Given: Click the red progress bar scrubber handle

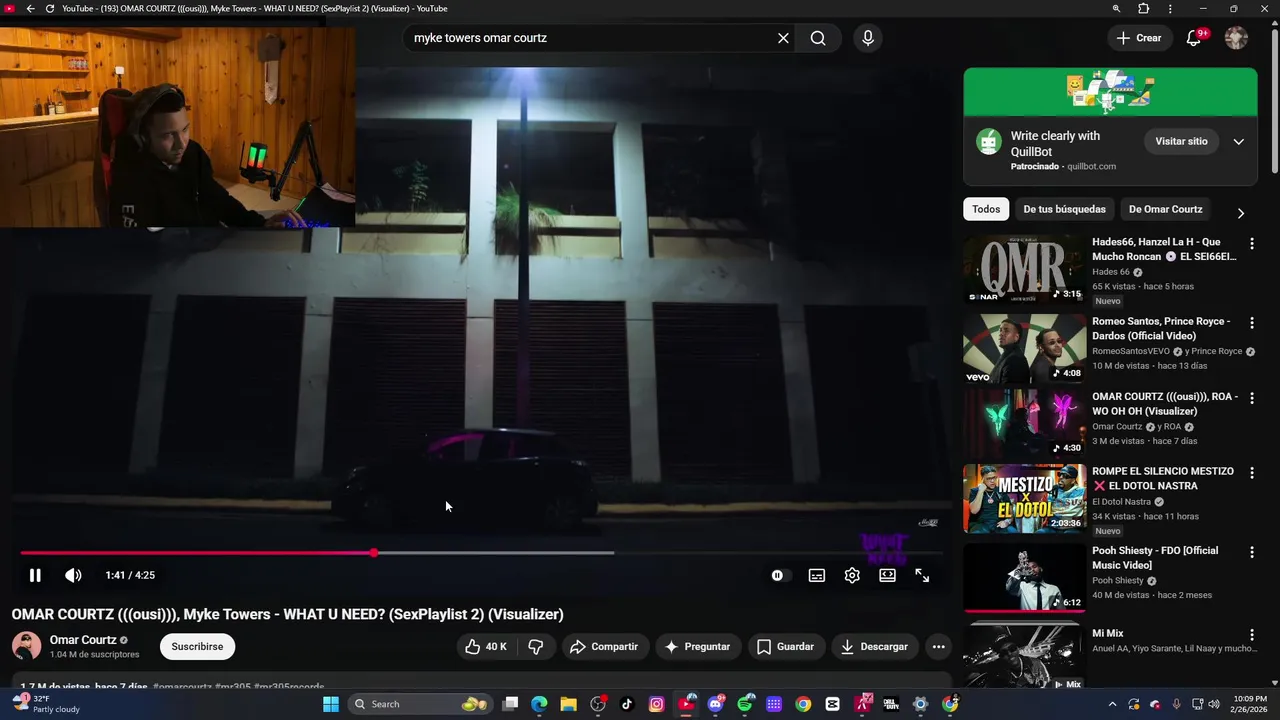Looking at the screenshot, I should [374, 552].
